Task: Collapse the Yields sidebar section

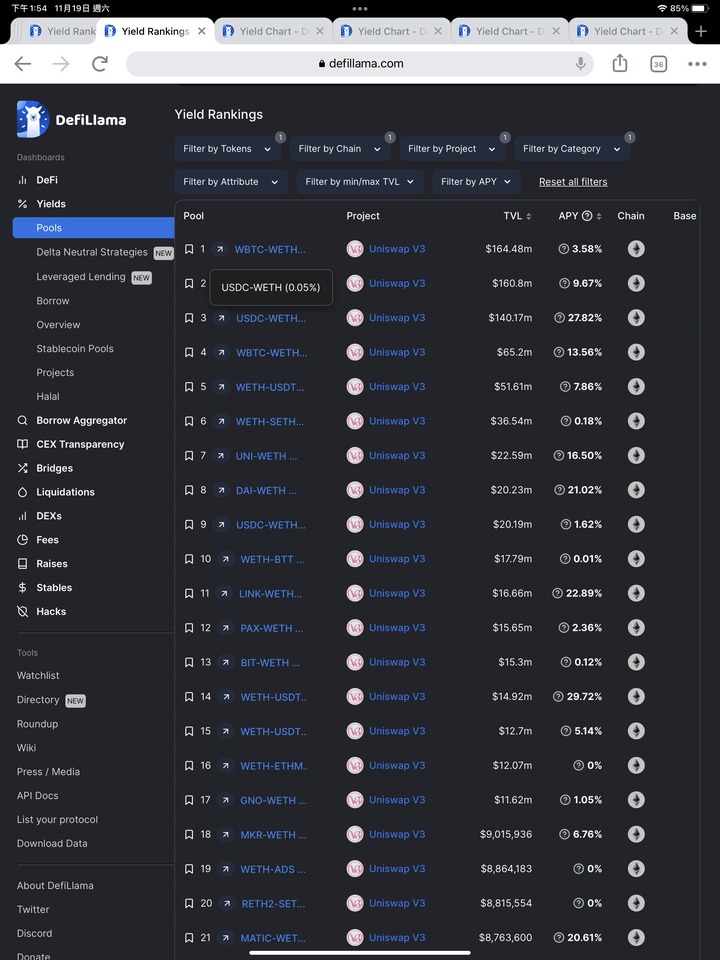Action: [x=51, y=204]
